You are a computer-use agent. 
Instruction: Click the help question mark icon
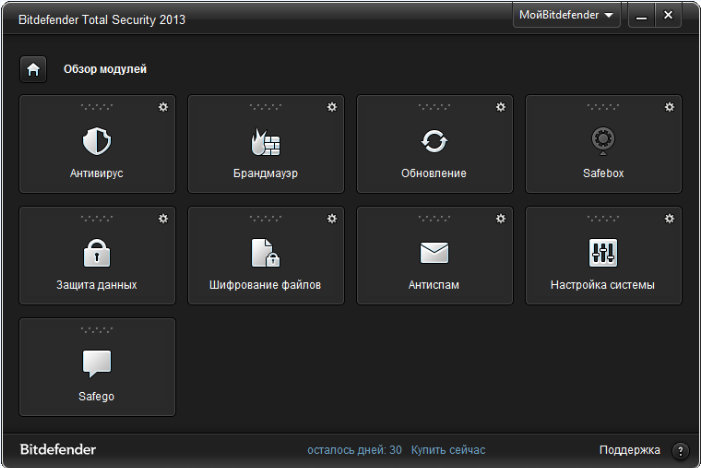click(680, 451)
